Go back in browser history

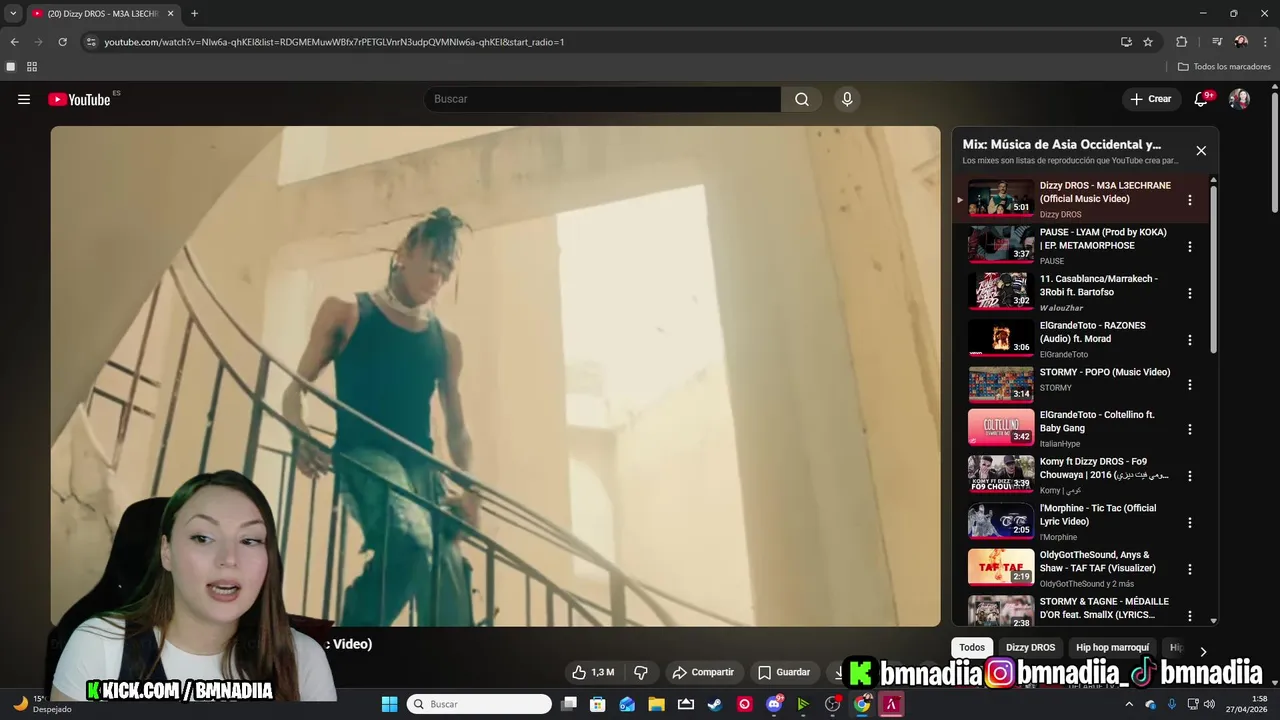(14, 42)
